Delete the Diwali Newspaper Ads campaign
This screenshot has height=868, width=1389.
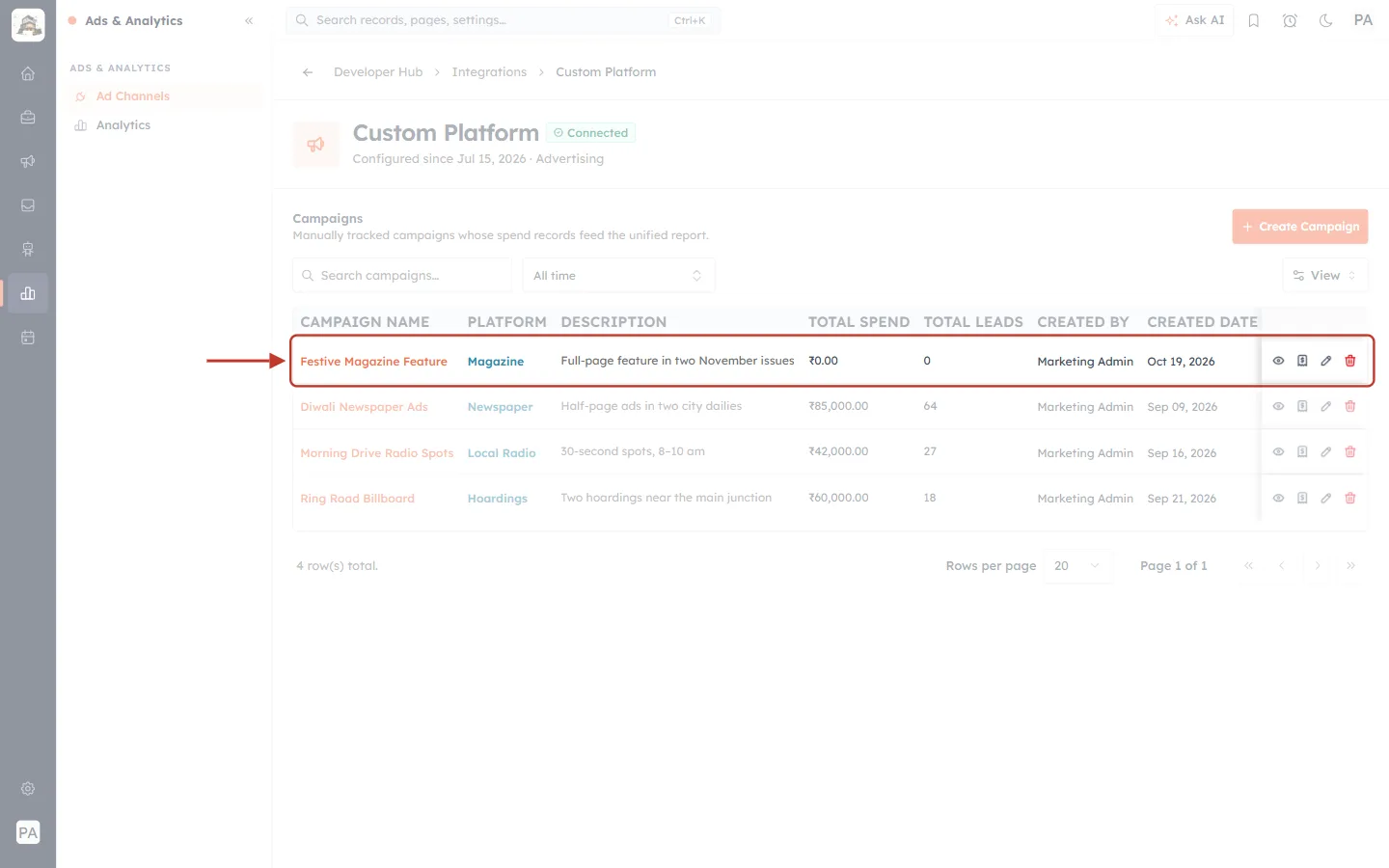pyautogui.click(x=1350, y=406)
